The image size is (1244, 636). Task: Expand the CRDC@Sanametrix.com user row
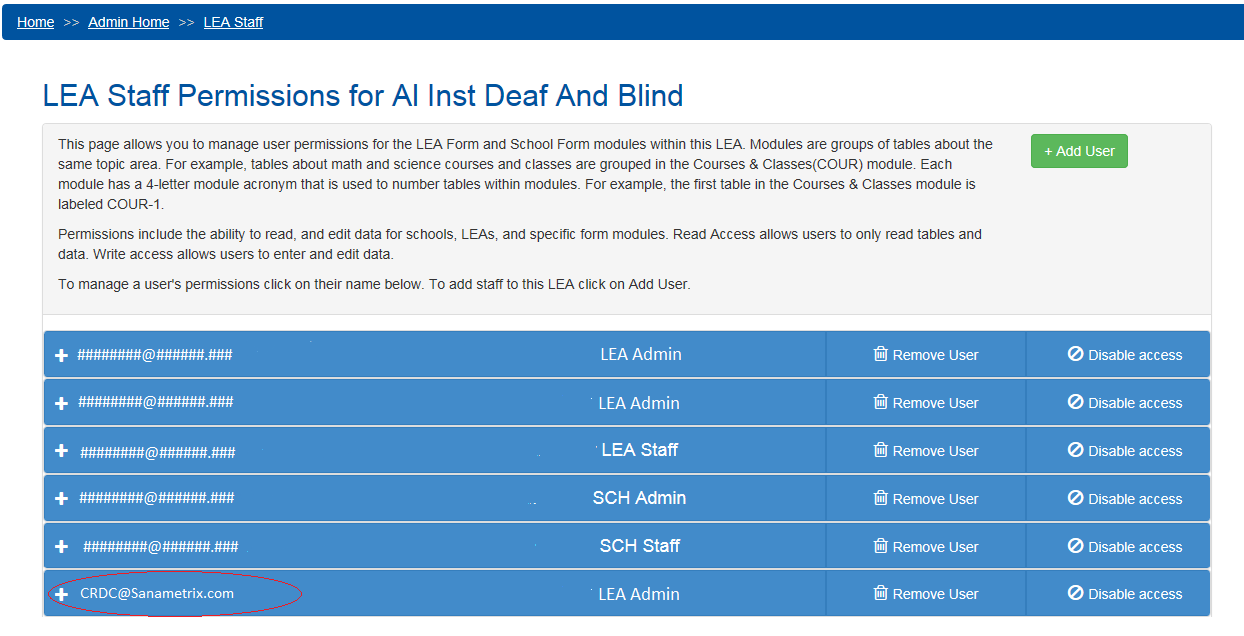(x=61, y=594)
